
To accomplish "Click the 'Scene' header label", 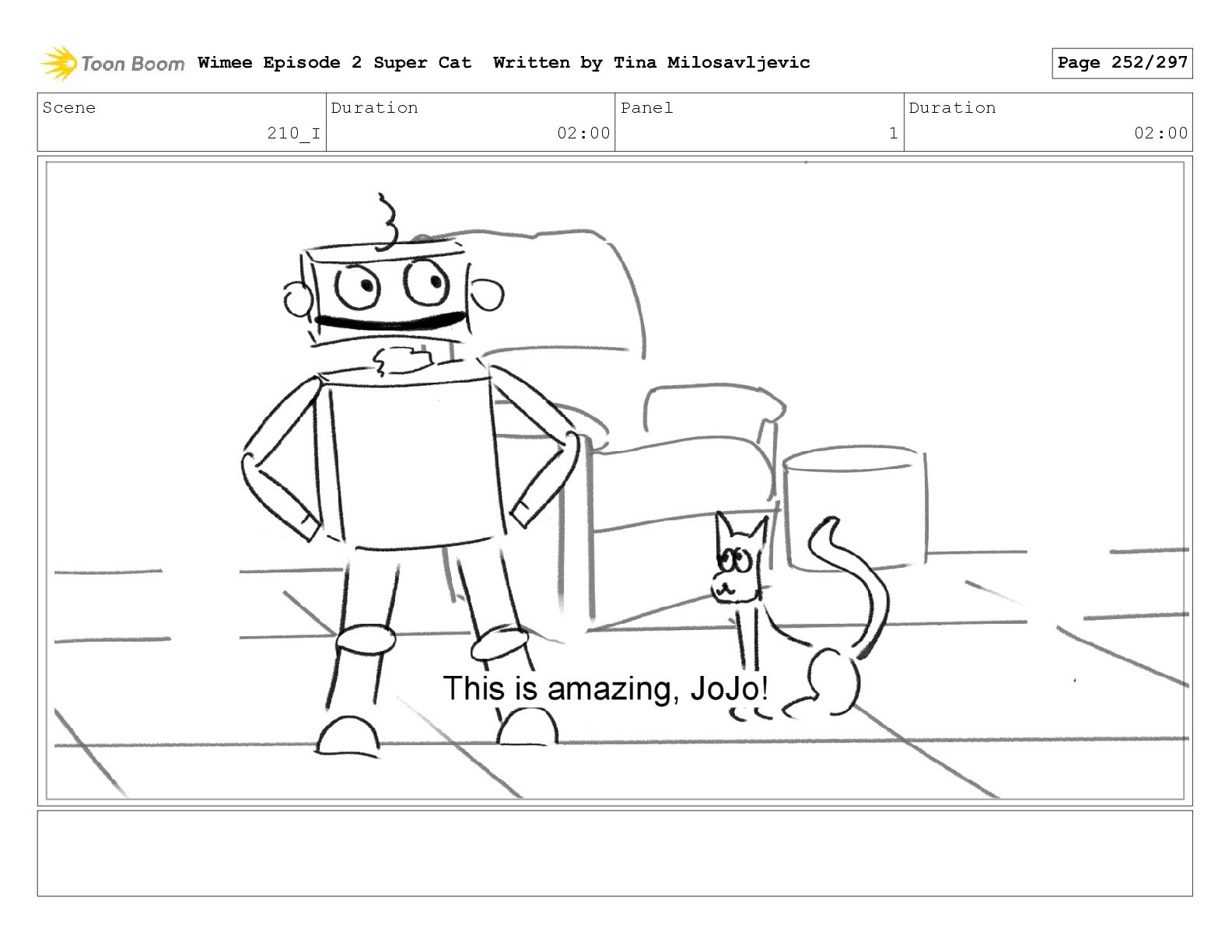I will [69, 107].
